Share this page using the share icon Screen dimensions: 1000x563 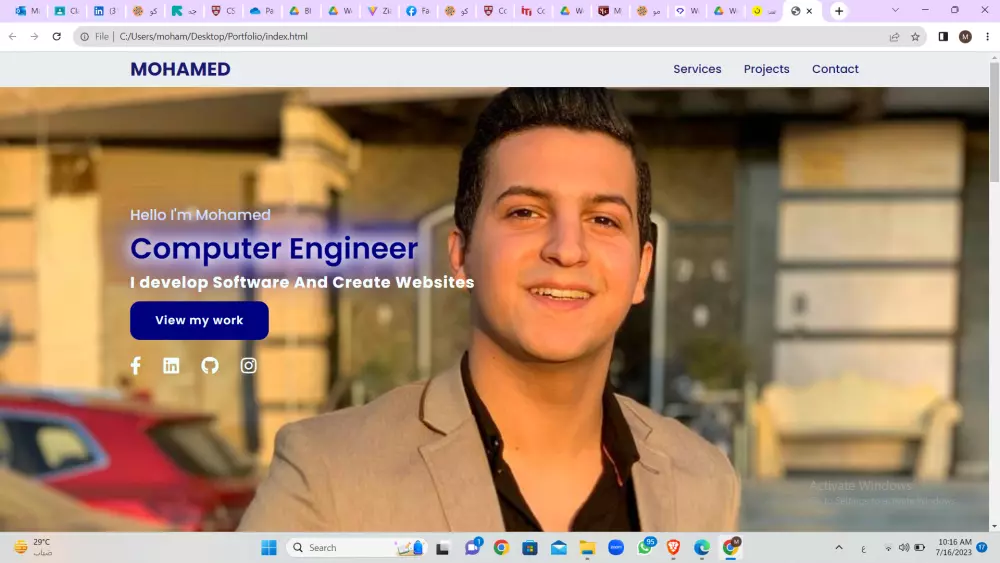click(894, 36)
